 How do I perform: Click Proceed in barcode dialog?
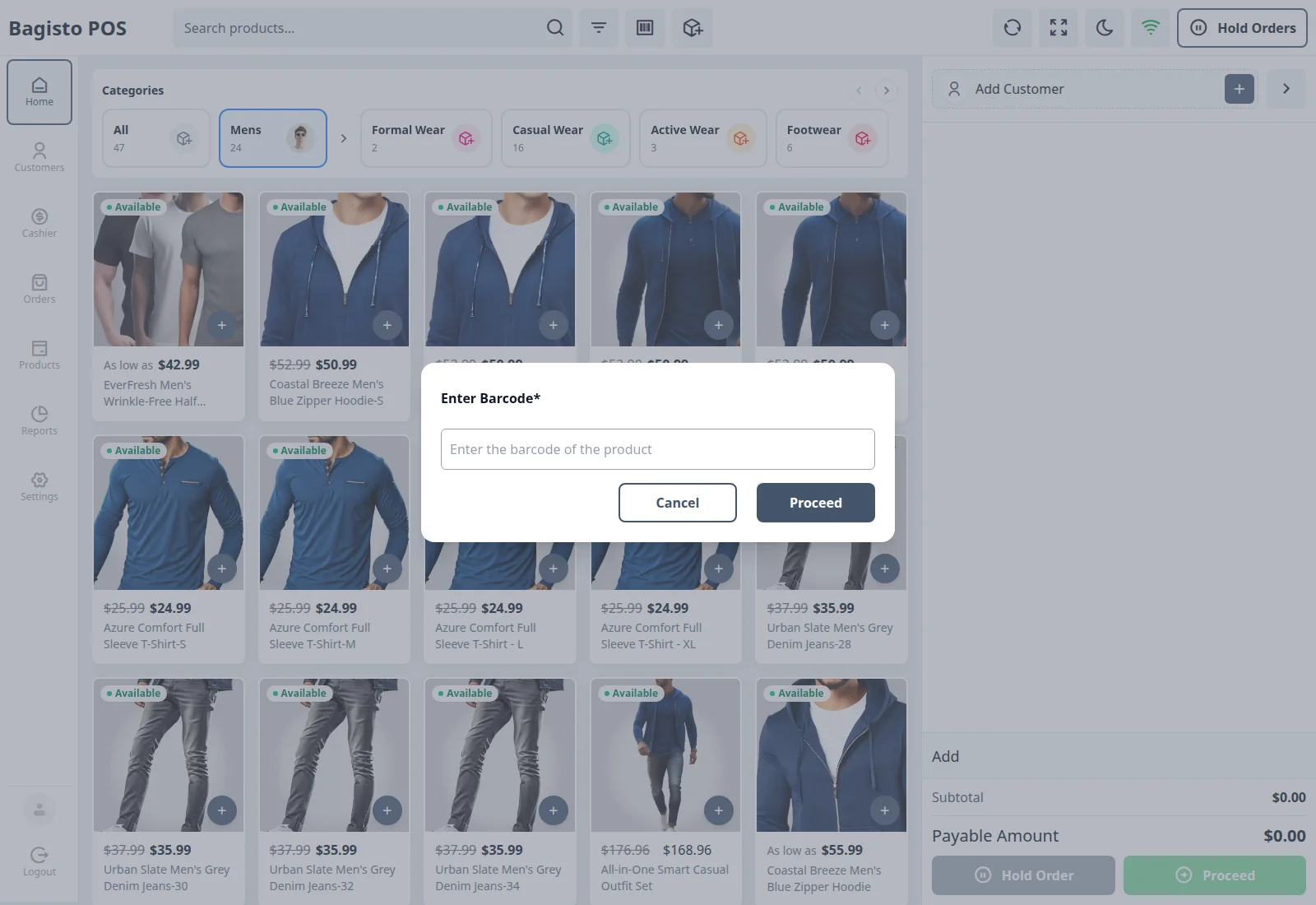[x=816, y=503]
